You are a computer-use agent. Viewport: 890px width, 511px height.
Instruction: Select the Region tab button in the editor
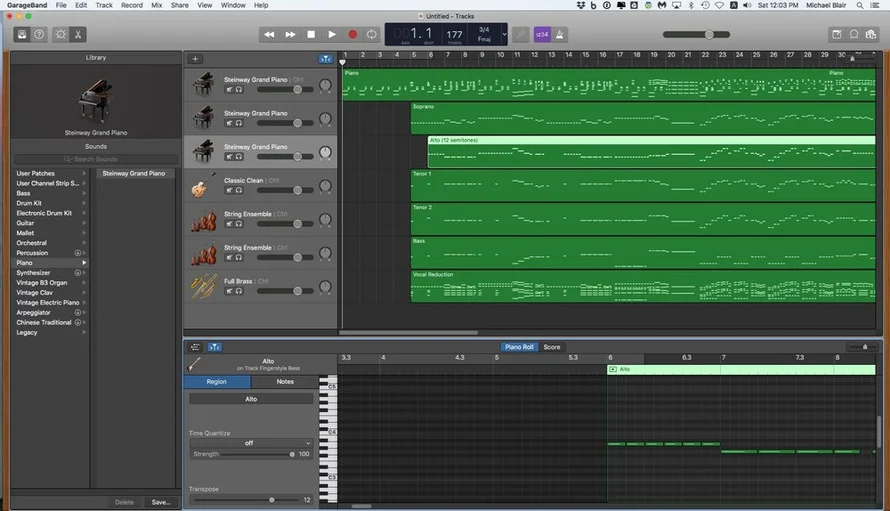point(216,382)
